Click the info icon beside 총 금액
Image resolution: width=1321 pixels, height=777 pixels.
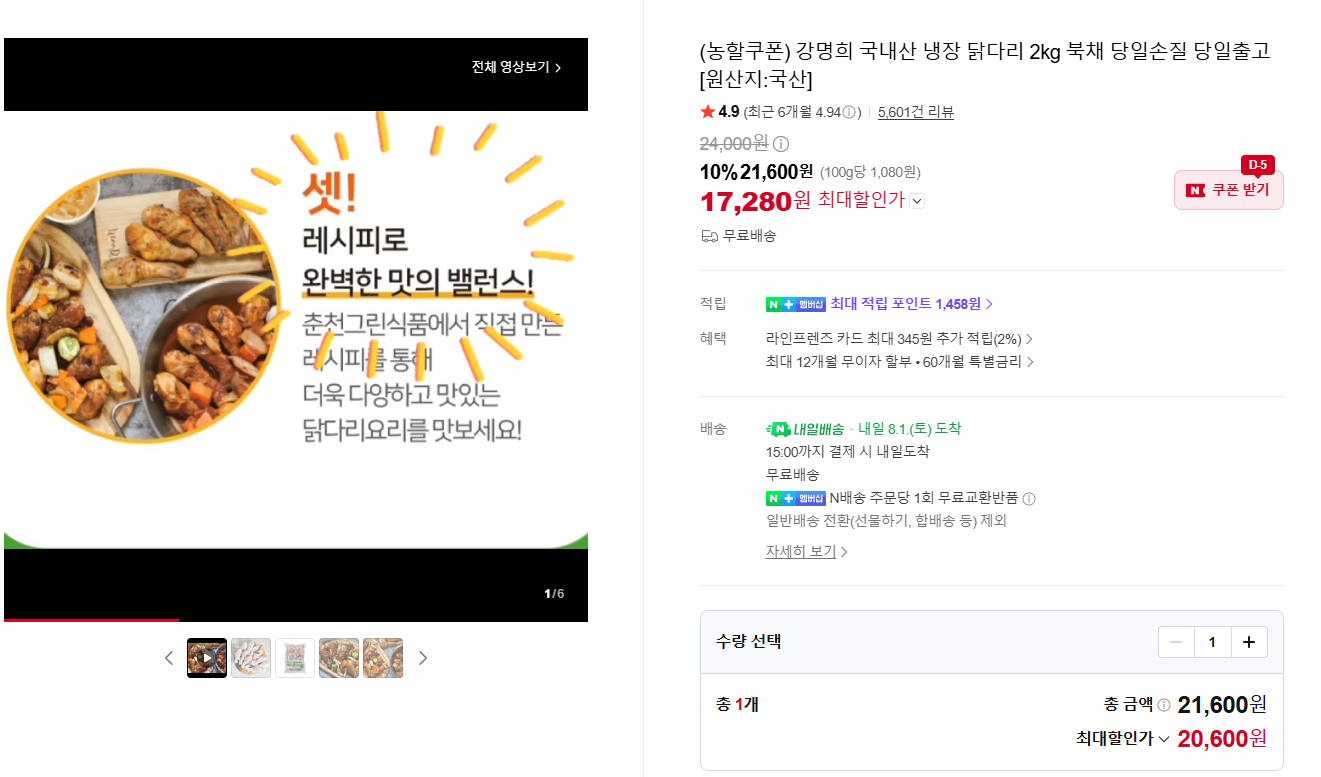[x=1164, y=705]
